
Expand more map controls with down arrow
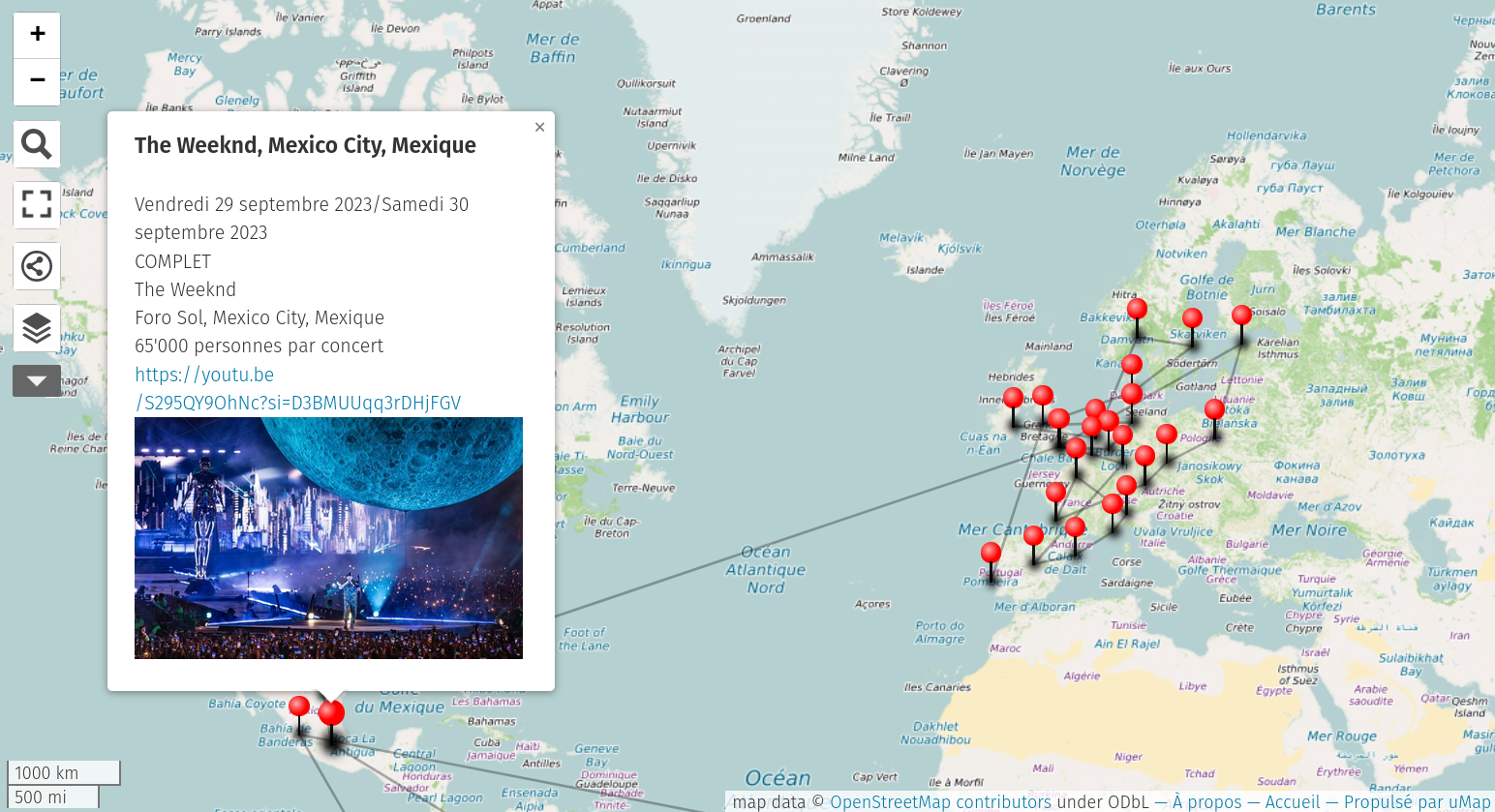[x=37, y=380]
